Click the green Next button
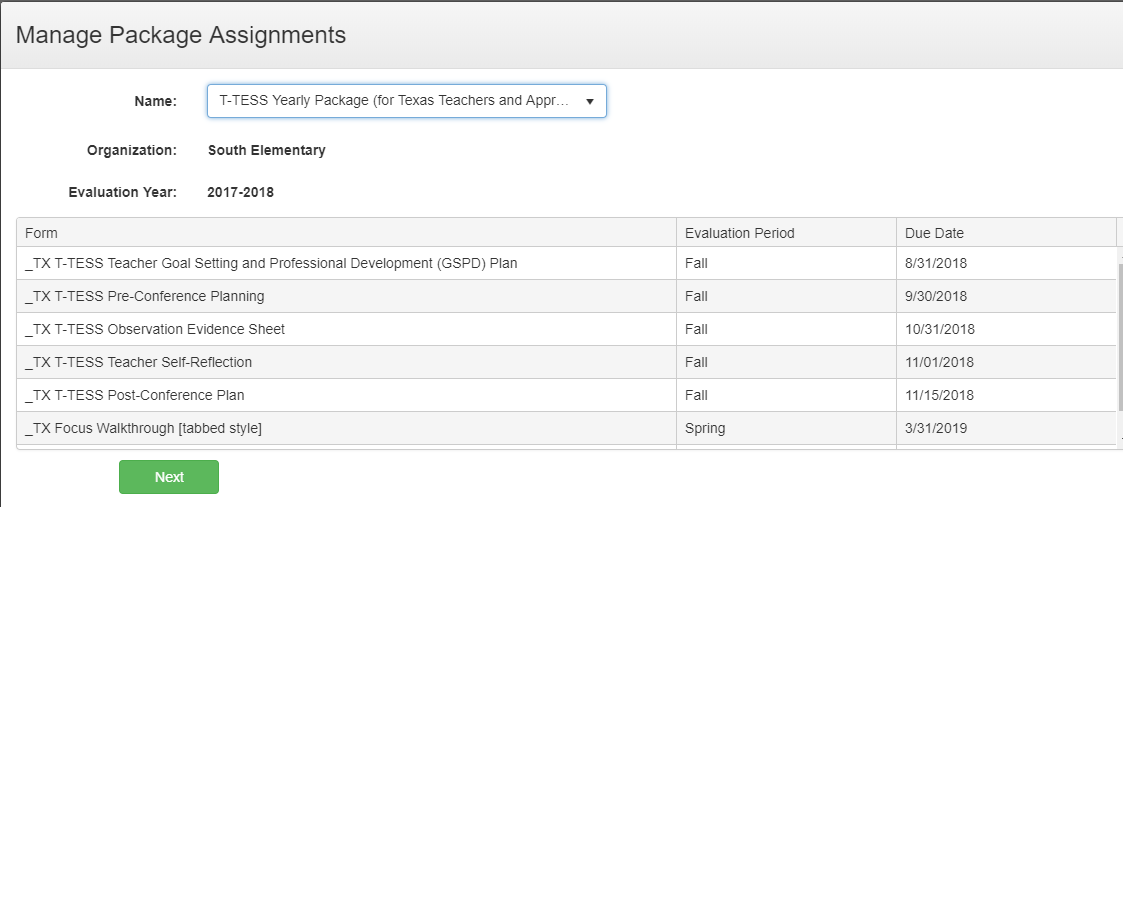The image size is (1123, 900). (169, 477)
